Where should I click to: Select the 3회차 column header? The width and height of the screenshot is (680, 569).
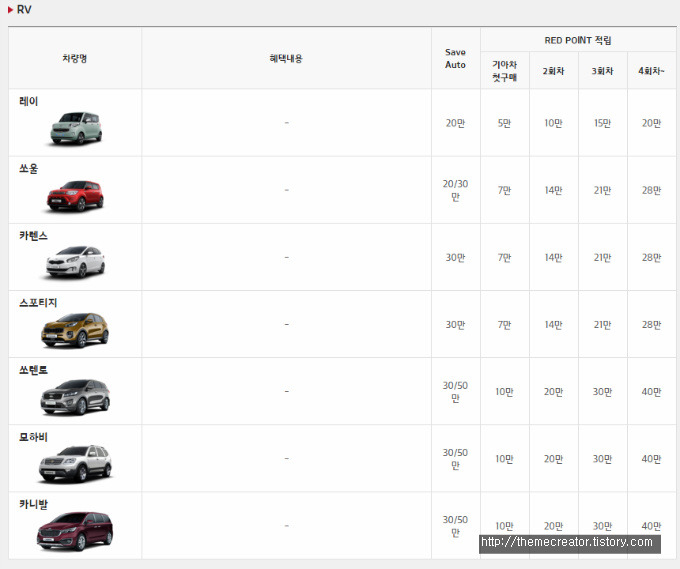click(602, 71)
